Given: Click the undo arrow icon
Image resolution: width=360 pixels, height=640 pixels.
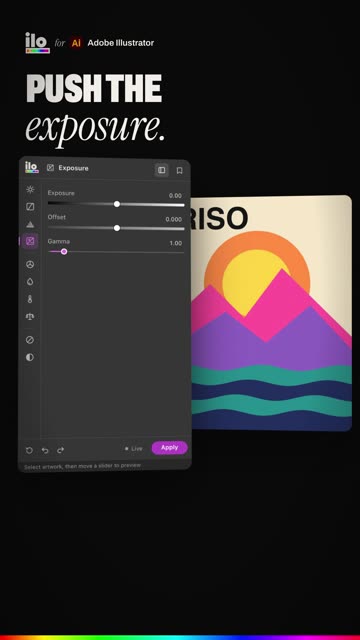Looking at the screenshot, I should [x=45, y=450].
